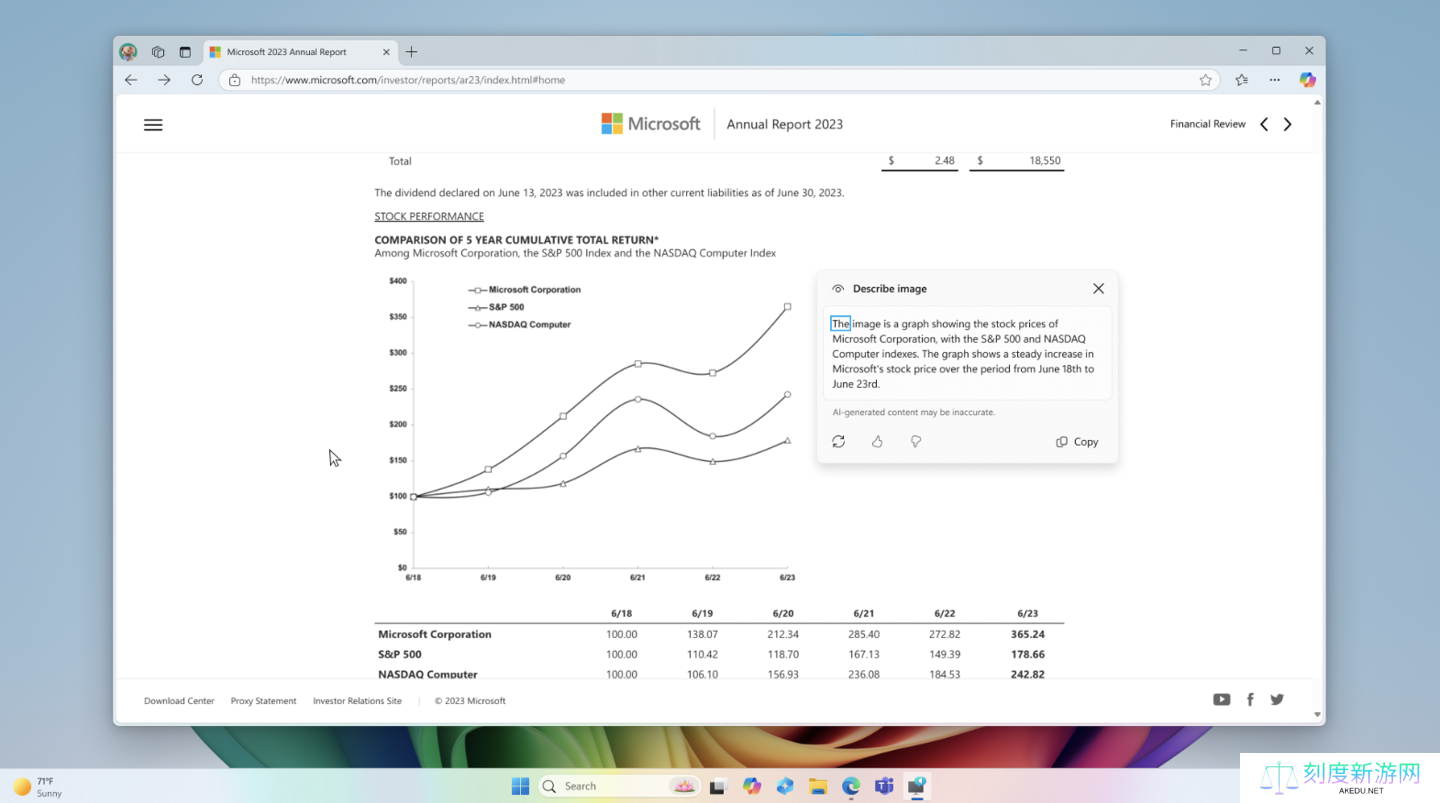Click the 178.66 value in table

click(1028, 654)
